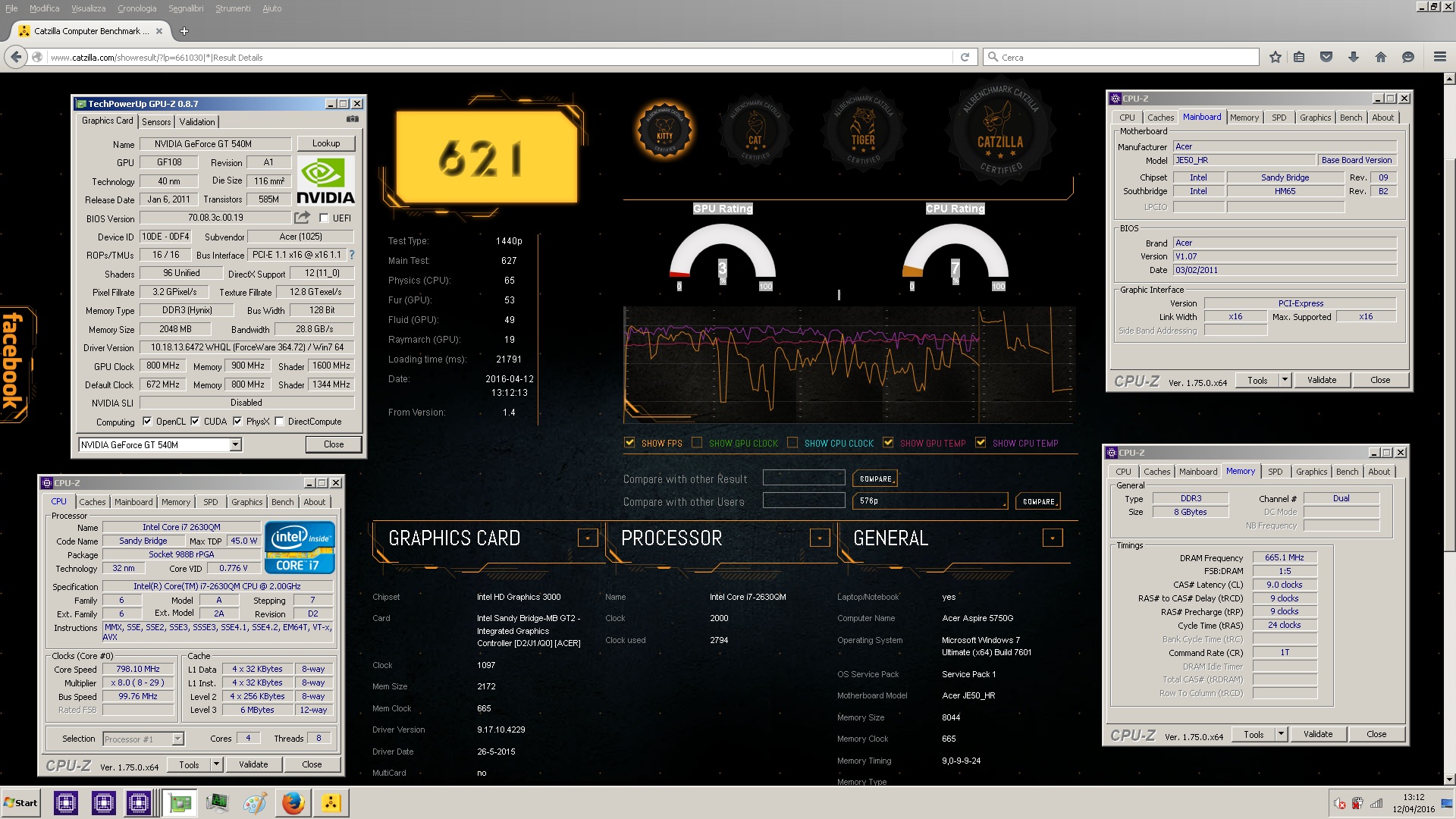Toggle SHOW FPS checkbox
Screen dimensions: 1456x819
tap(629, 443)
